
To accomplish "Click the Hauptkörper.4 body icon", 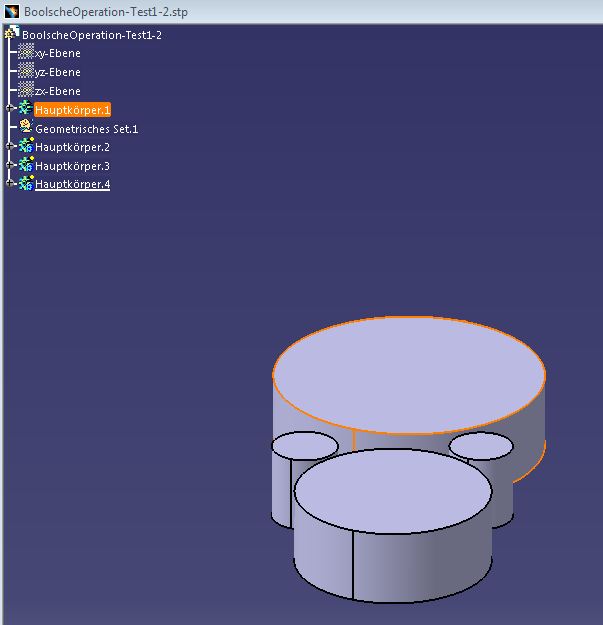I will (x=26, y=183).
